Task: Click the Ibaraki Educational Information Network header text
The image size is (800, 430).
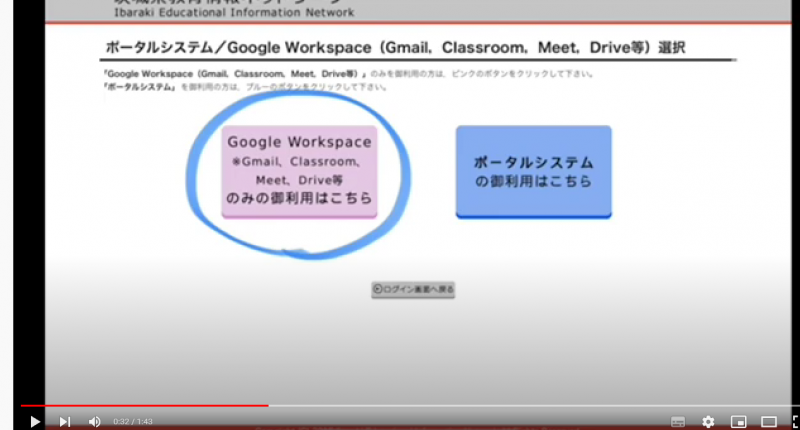Action: click(x=234, y=12)
